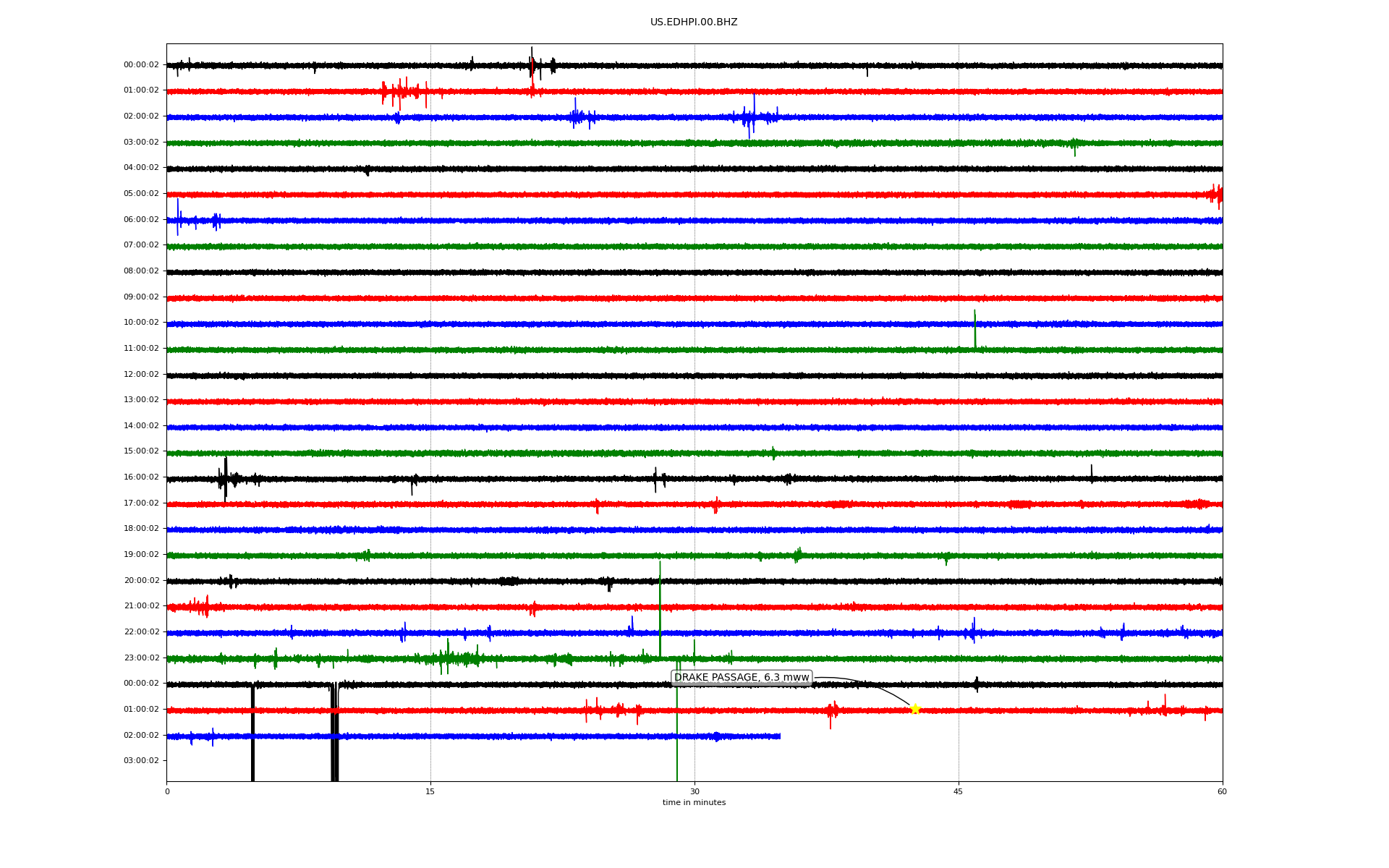Click the 'time in minutes' axis label
This screenshot has height=868, width=1389.
click(694, 803)
